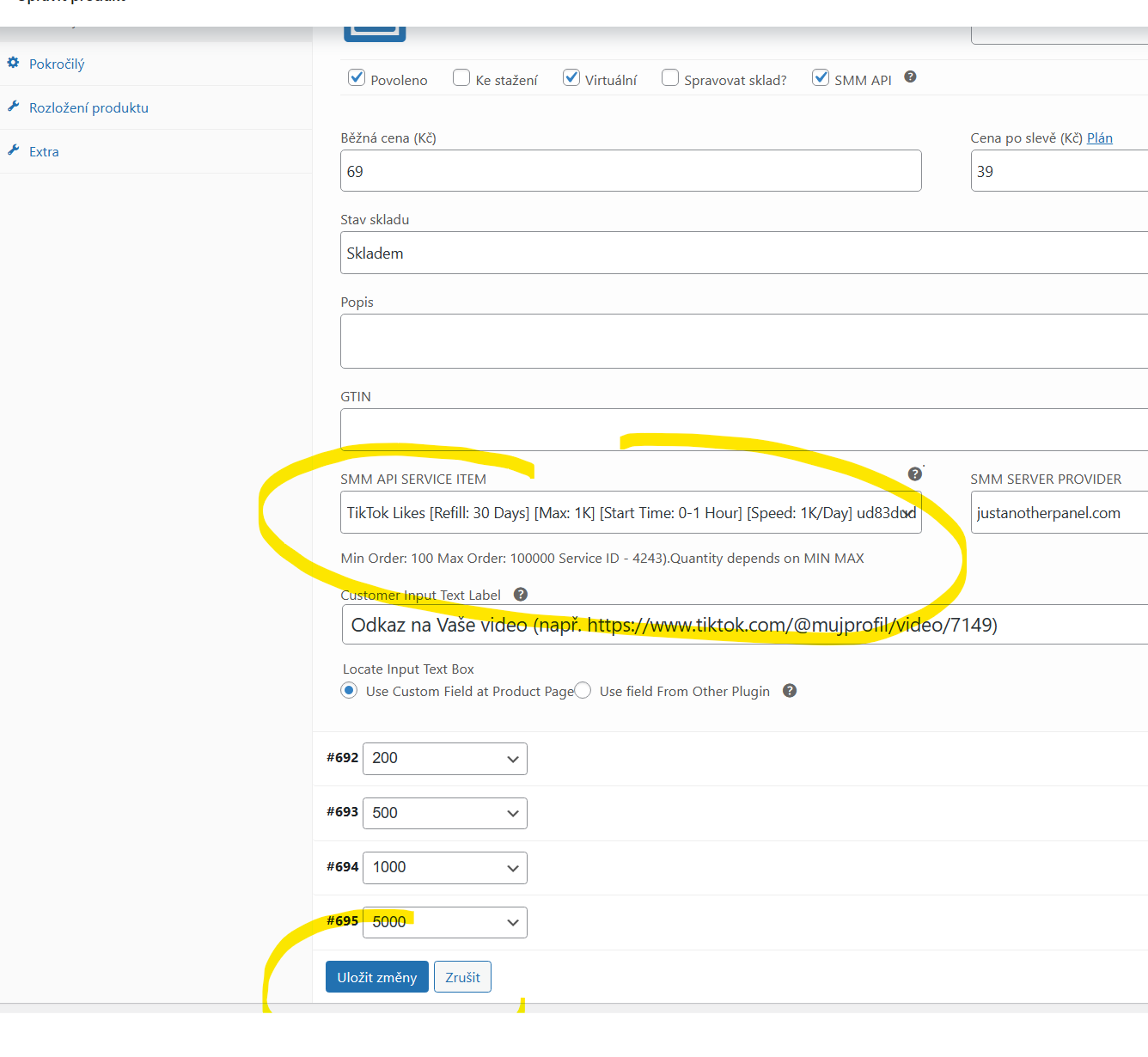The width and height of the screenshot is (1148, 1057).
Task: Enable the Ke stažení checkbox
Action: [x=461, y=78]
